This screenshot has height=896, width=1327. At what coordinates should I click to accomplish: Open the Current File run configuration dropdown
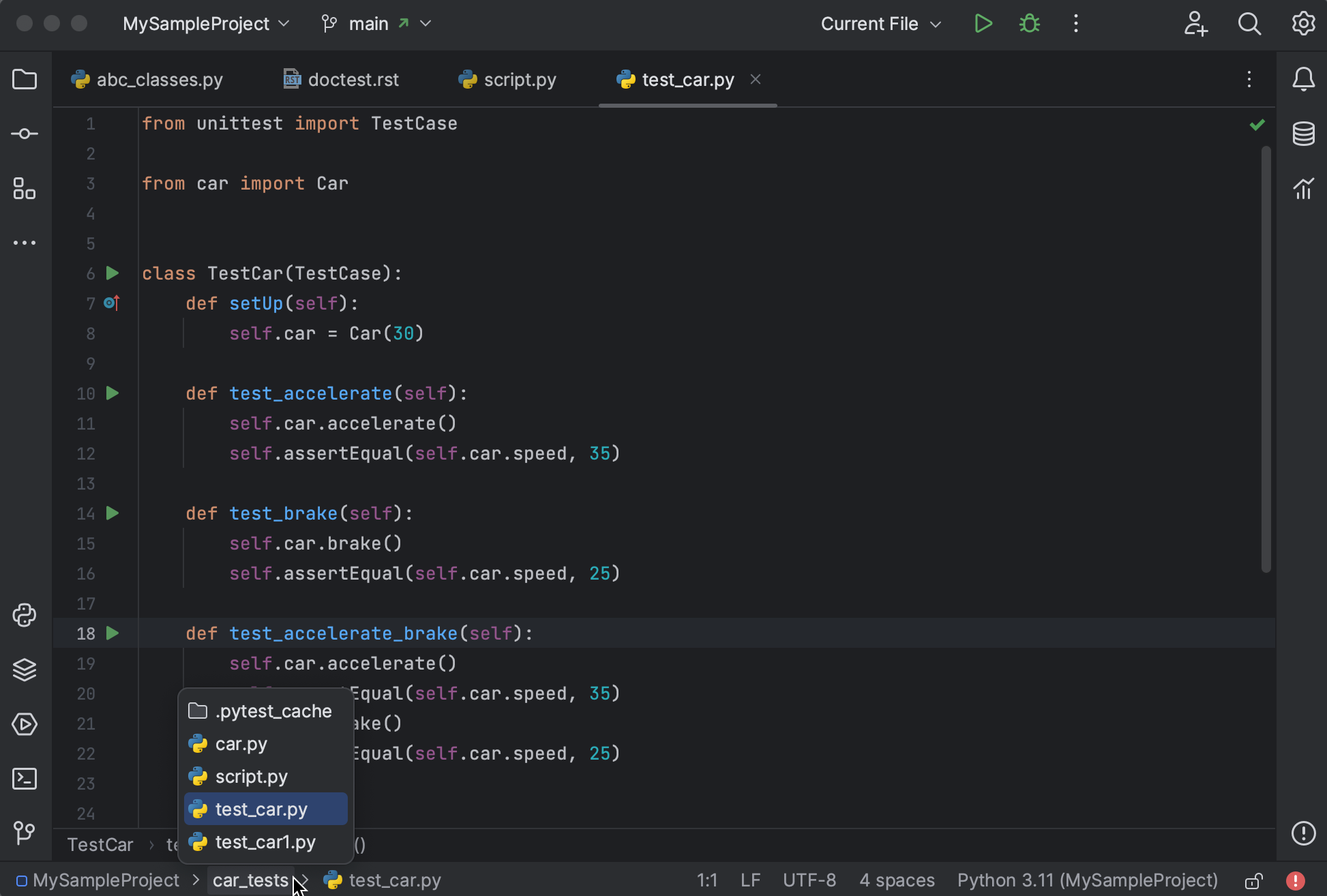(880, 23)
